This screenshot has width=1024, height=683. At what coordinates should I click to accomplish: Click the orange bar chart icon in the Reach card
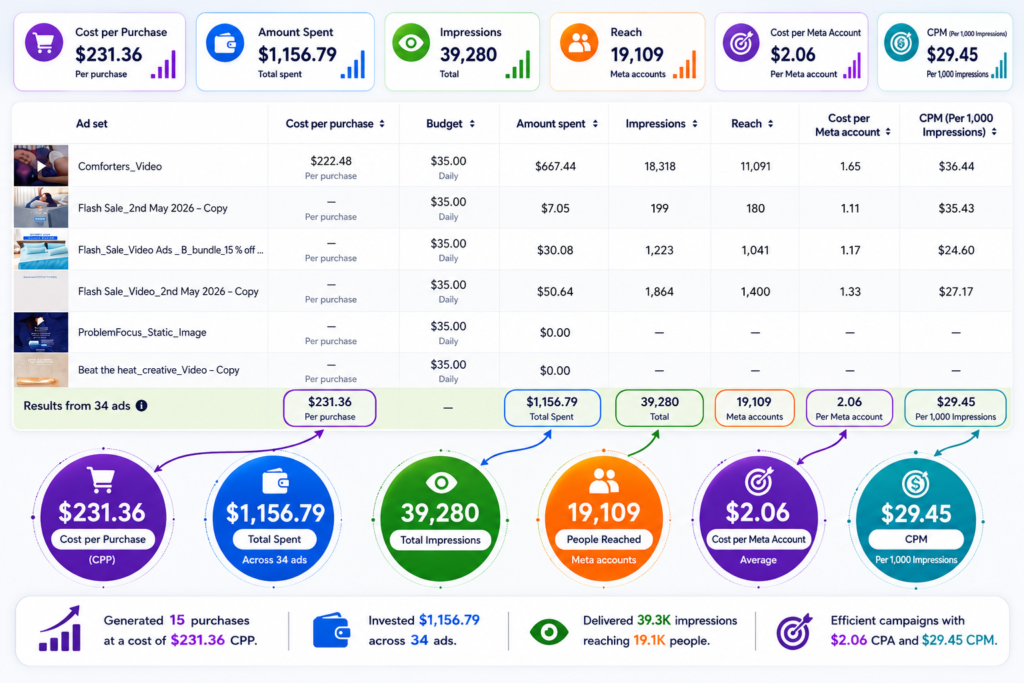(x=684, y=65)
